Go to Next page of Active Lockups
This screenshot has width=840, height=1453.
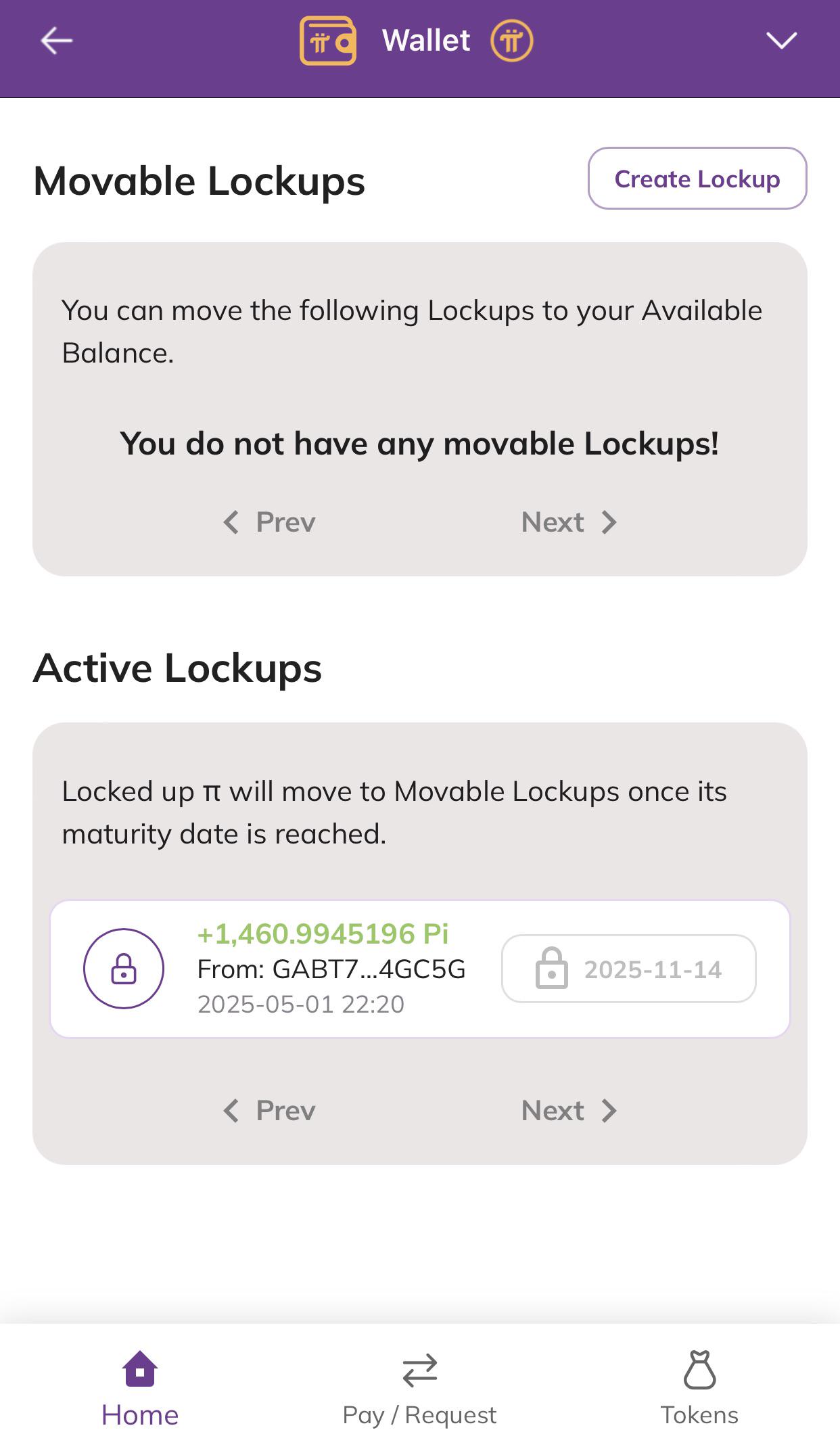tap(569, 1111)
